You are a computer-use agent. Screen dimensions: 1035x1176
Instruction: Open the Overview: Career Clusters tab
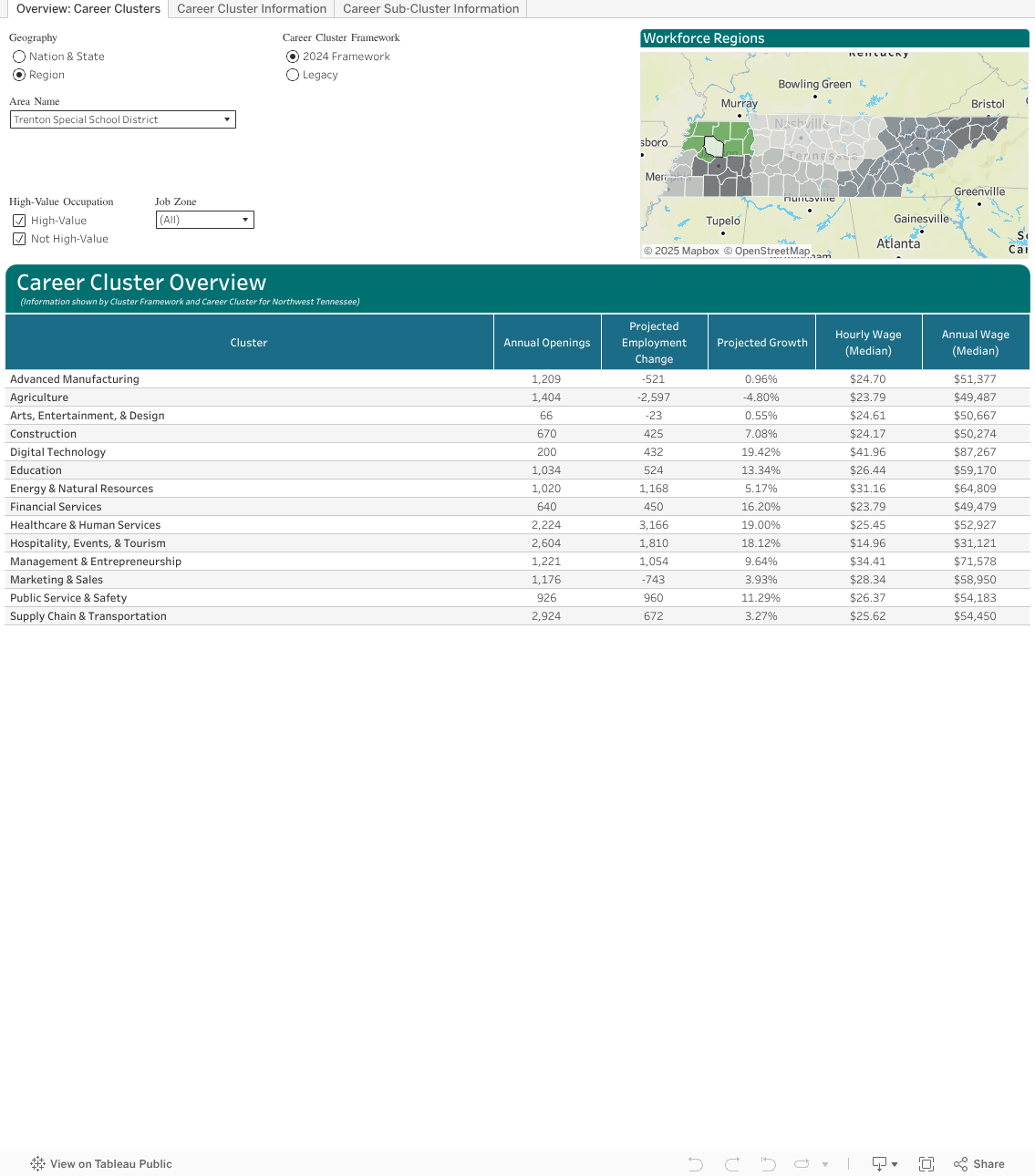(x=88, y=9)
